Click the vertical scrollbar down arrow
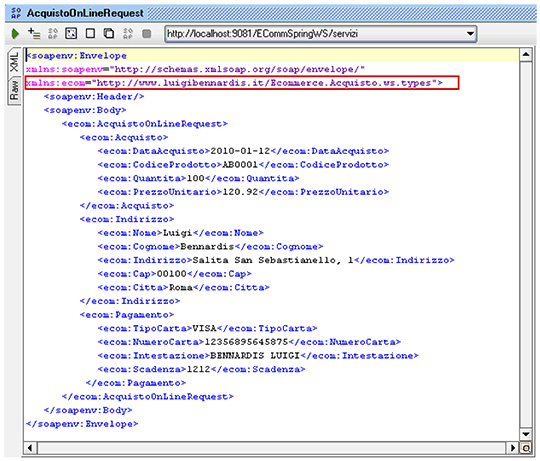This screenshot has width=540, height=461. (x=526, y=434)
